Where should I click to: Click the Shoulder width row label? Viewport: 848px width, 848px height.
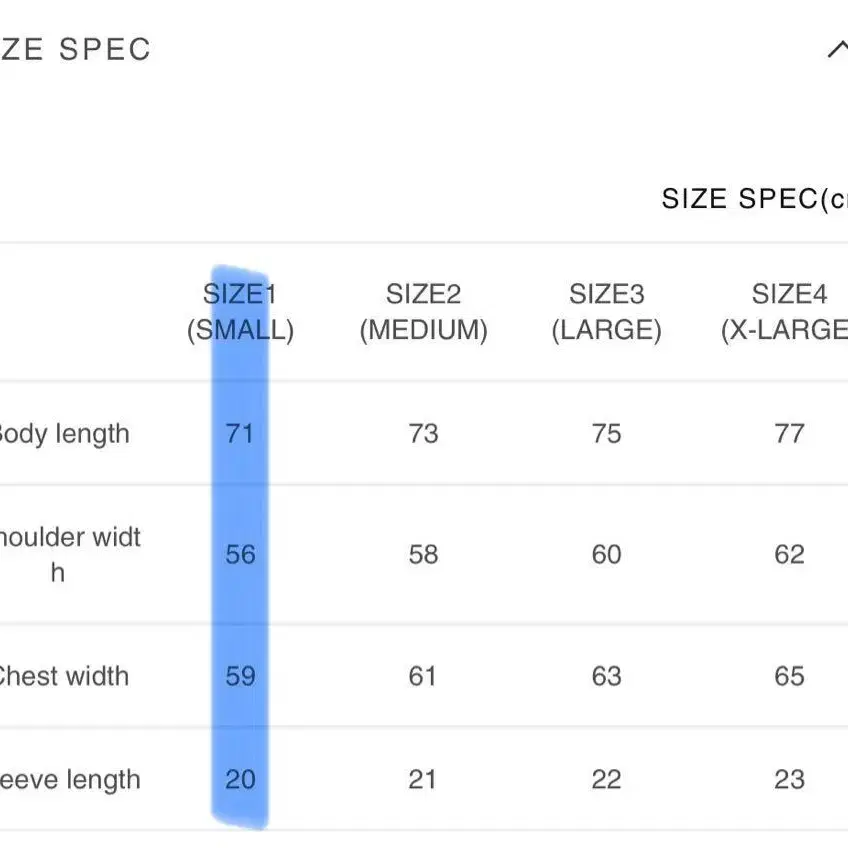point(70,554)
